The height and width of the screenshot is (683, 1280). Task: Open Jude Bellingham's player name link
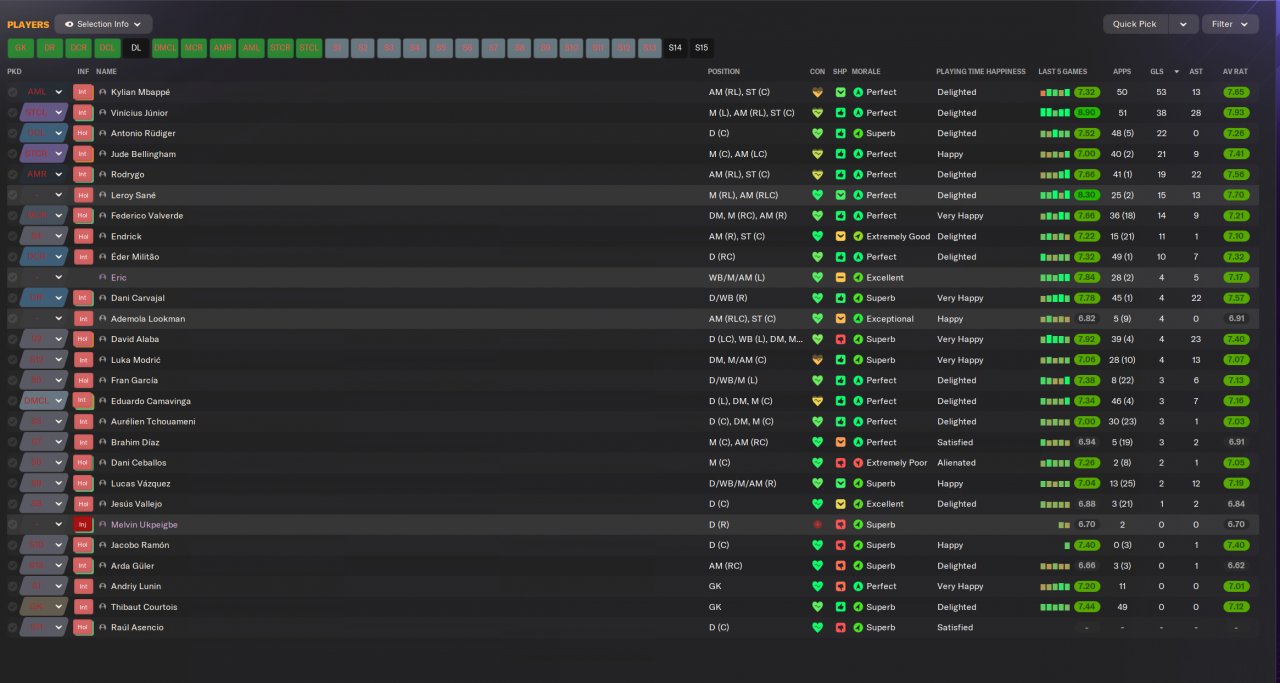pyautogui.click(x=143, y=154)
